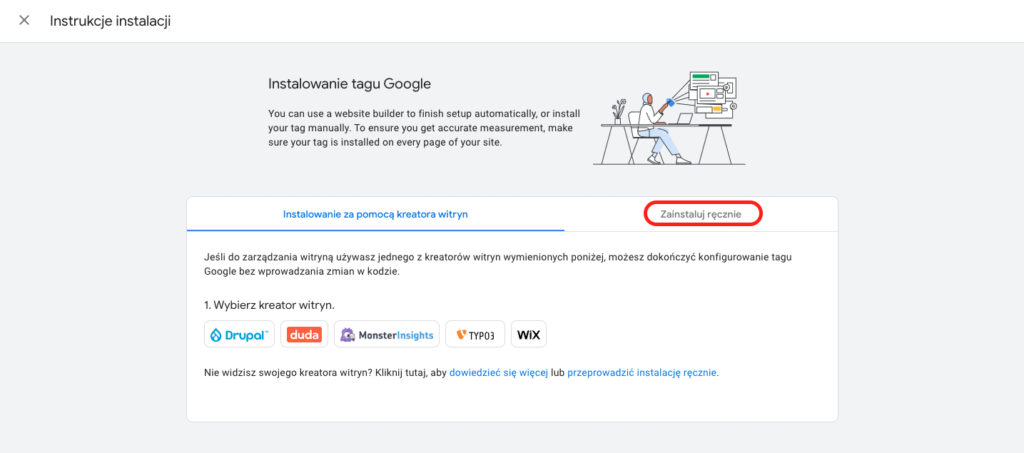
Task: Choose the WiX website builder
Action: point(529,335)
